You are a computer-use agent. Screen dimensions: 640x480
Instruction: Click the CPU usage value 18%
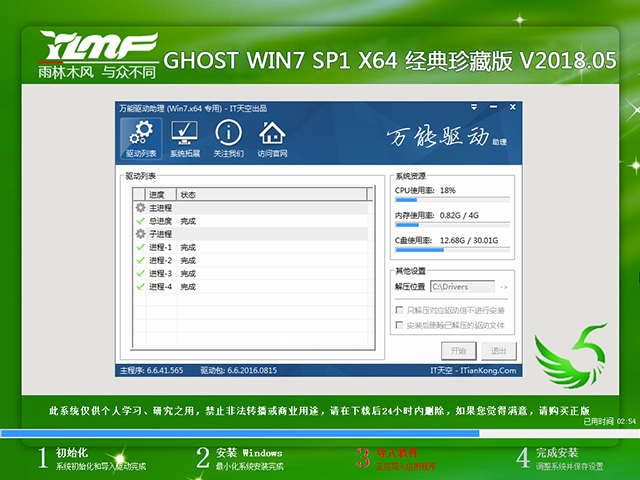pos(448,190)
